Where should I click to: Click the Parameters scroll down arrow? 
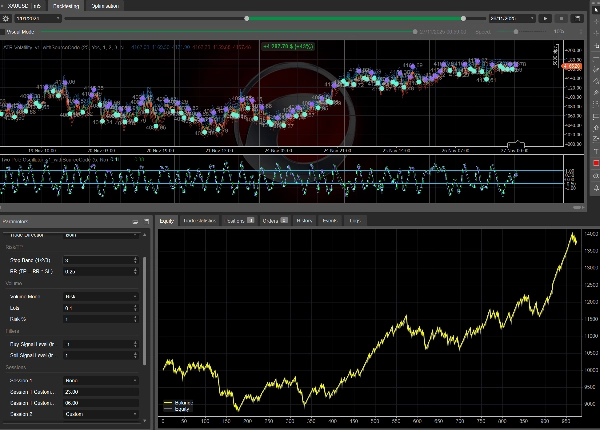(x=144, y=420)
